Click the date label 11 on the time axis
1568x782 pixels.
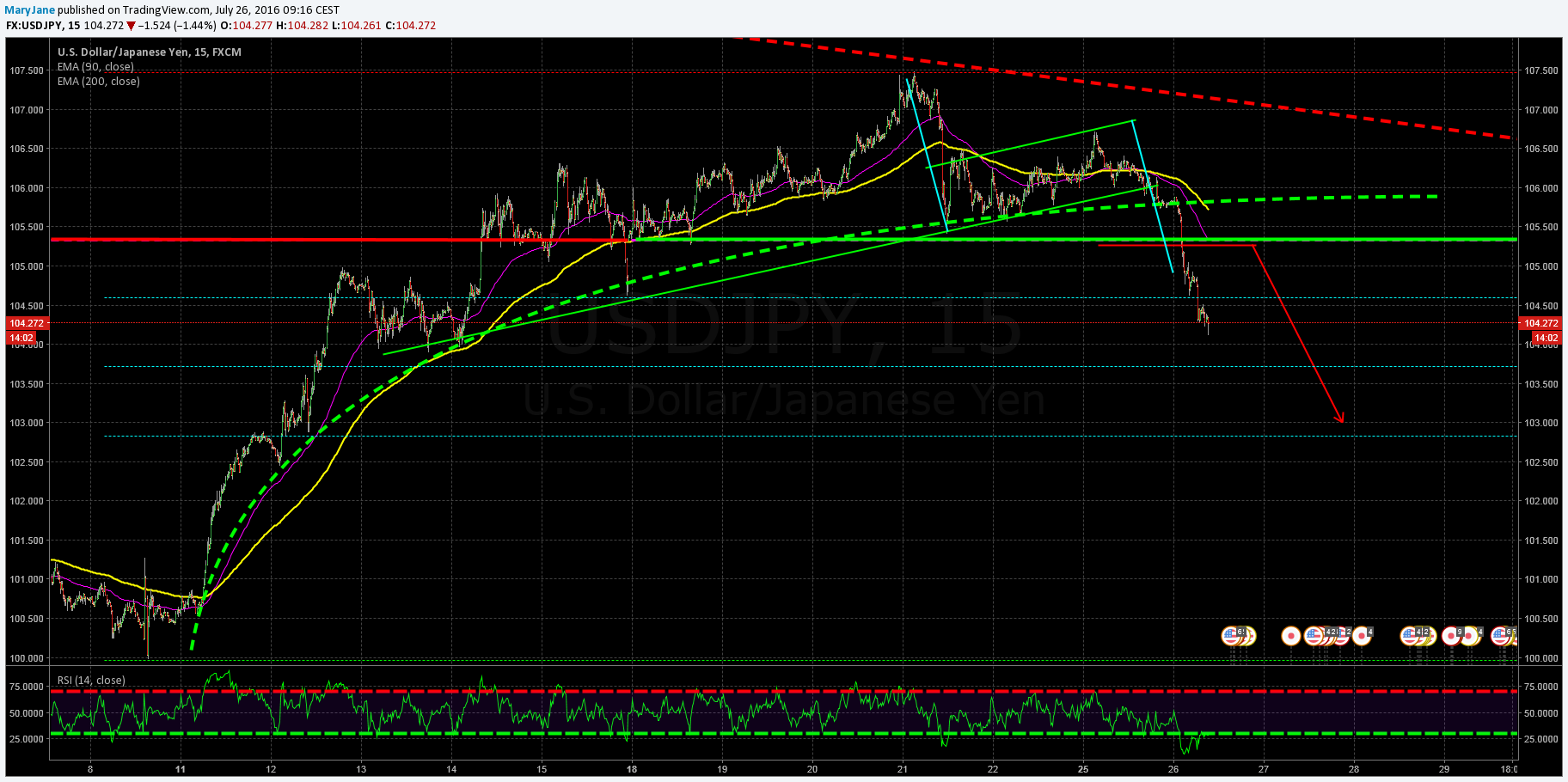tap(181, 769)
